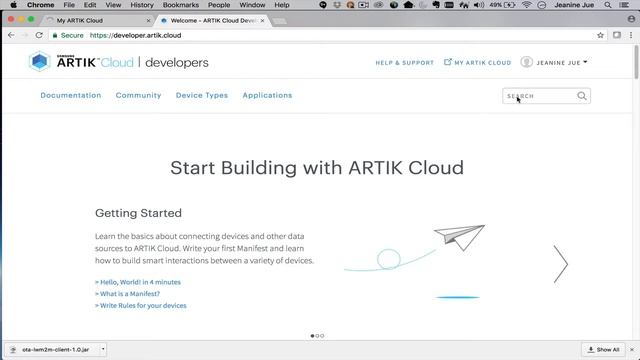Click the Jeanine Jue user name in menu bar
Viewport: 640px width, 360px height.
click(x=574, y=5)
